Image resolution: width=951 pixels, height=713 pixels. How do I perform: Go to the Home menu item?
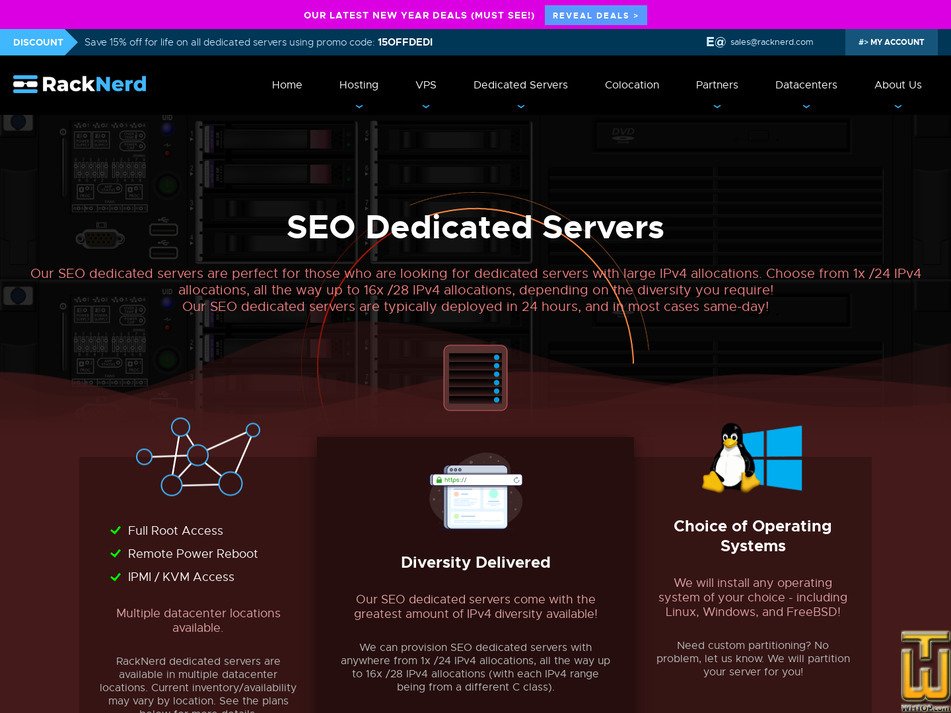pos(287,85)
